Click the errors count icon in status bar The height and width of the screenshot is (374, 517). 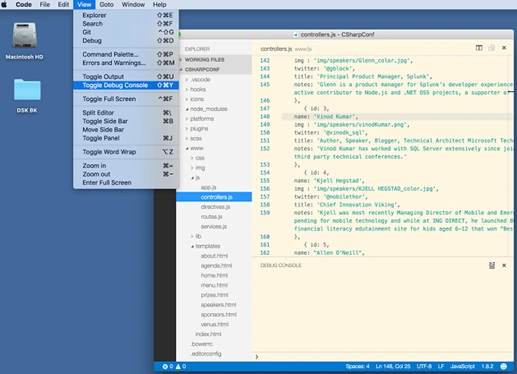[x=165, y=366]
